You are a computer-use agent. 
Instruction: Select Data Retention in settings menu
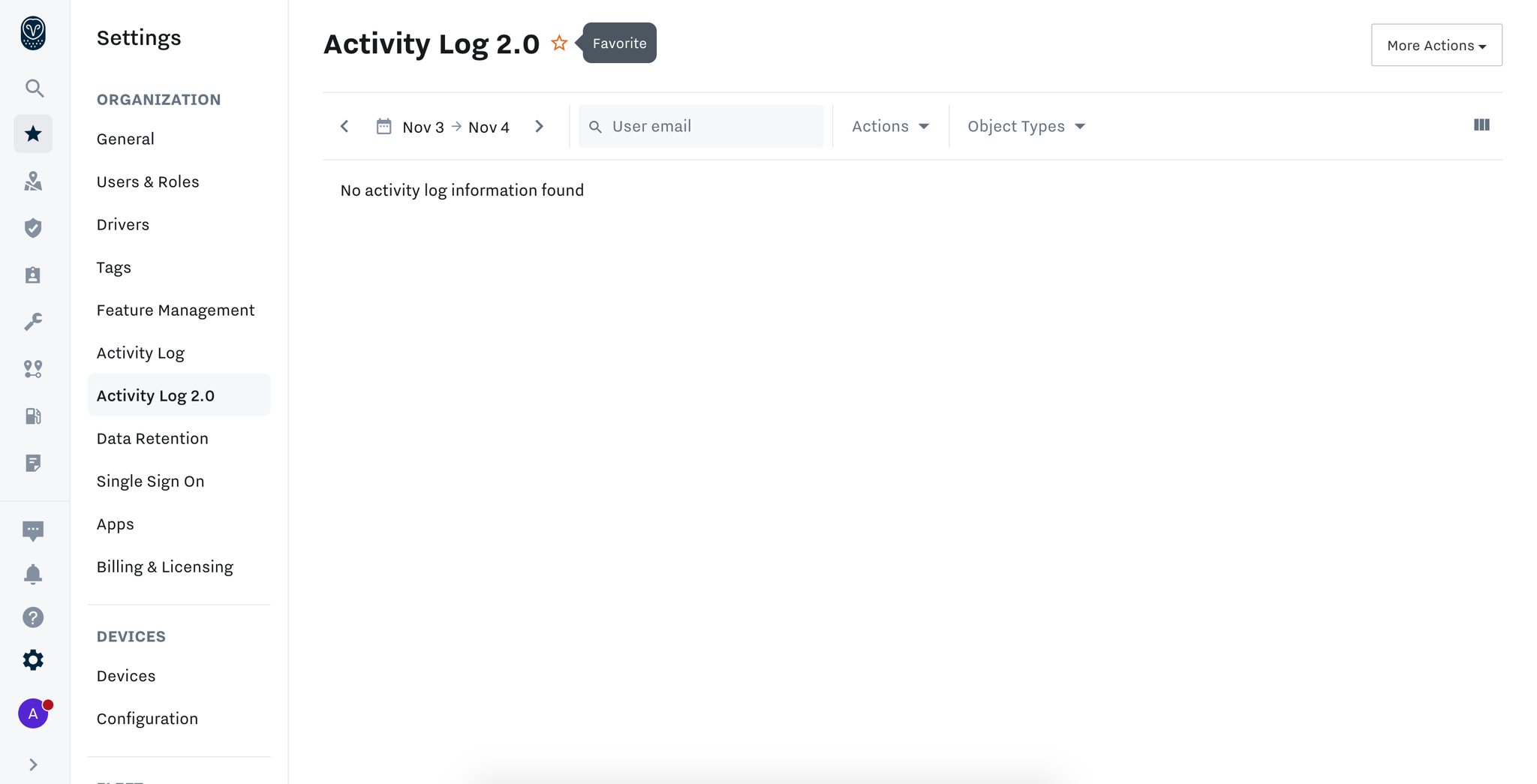[x=152, y=439]
